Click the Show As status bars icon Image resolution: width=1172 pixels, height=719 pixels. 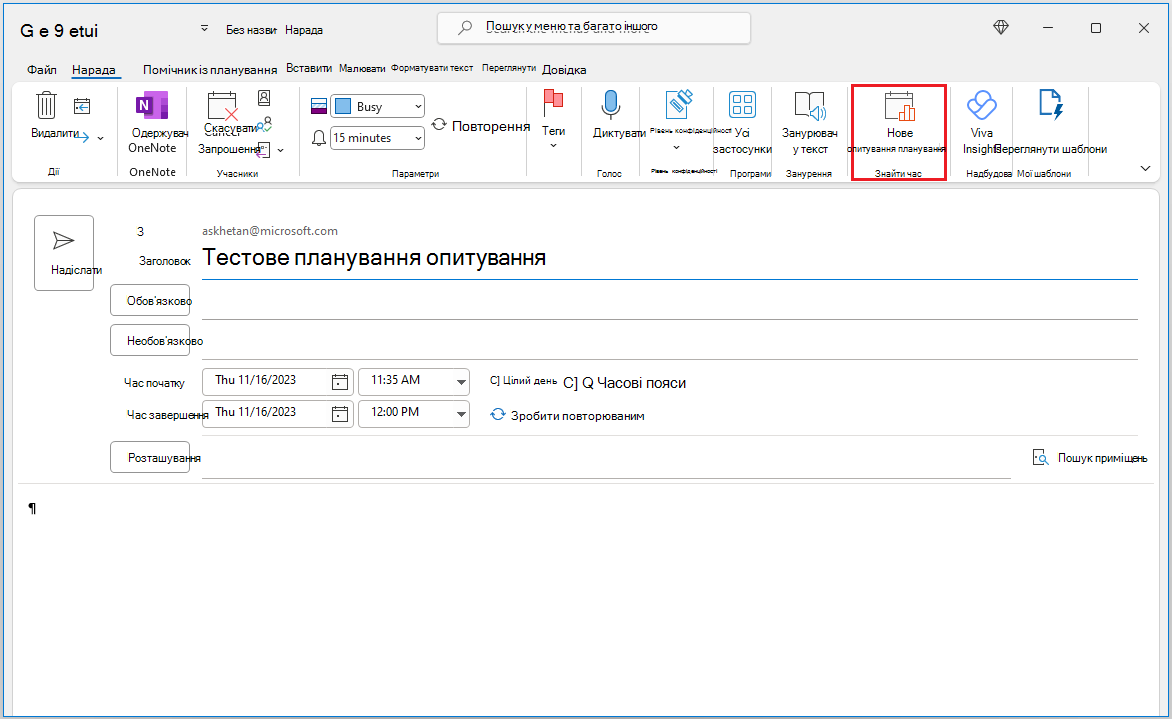(319, 106)
